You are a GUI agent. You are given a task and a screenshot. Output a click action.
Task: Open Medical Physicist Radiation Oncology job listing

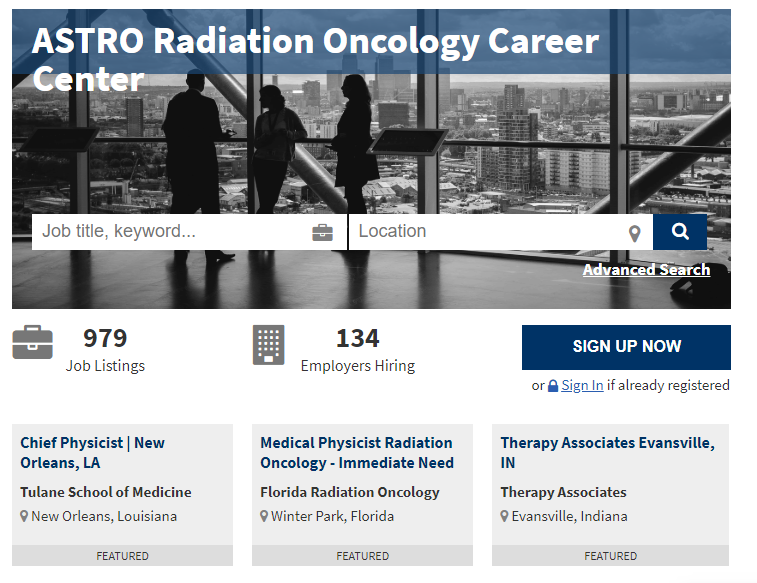(x=357, y=453)
